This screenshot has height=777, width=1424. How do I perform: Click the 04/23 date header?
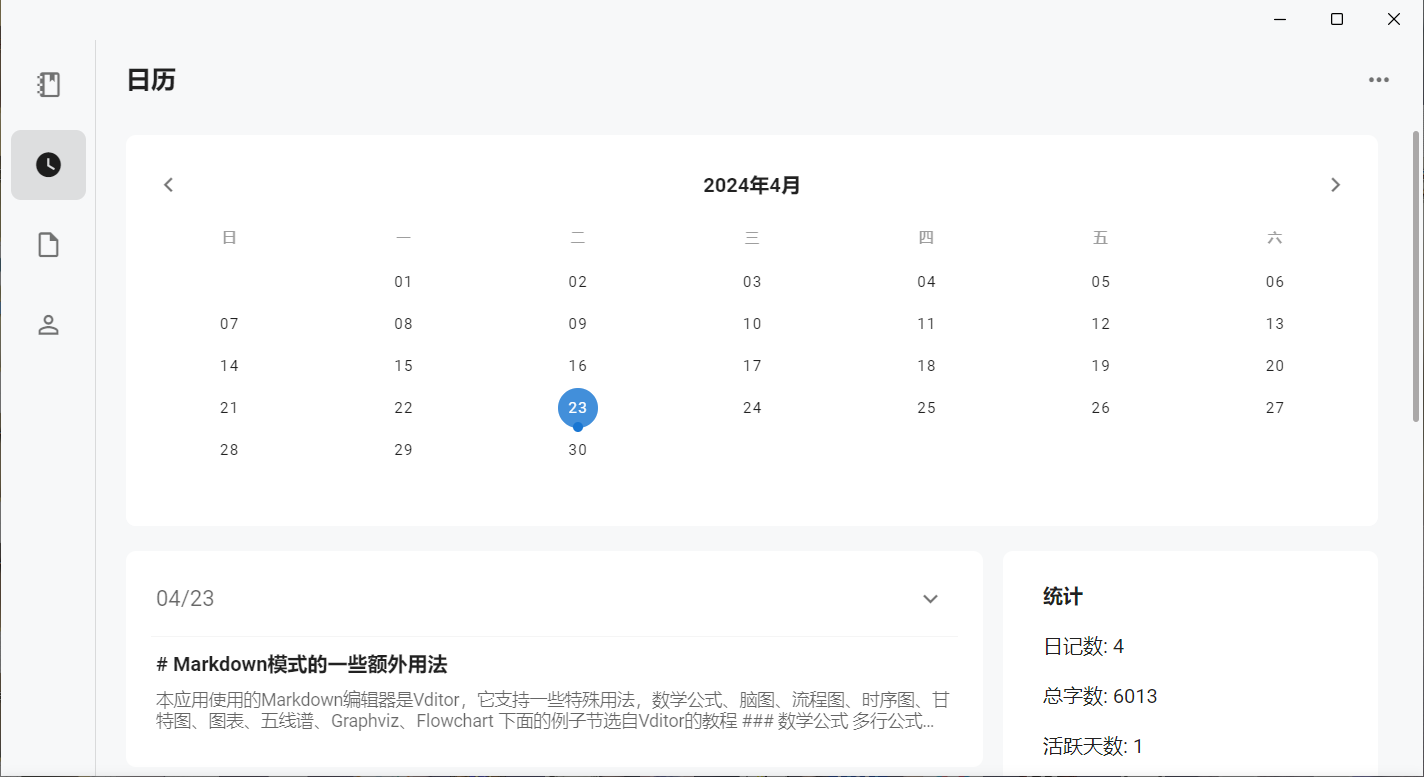(185, 599)
